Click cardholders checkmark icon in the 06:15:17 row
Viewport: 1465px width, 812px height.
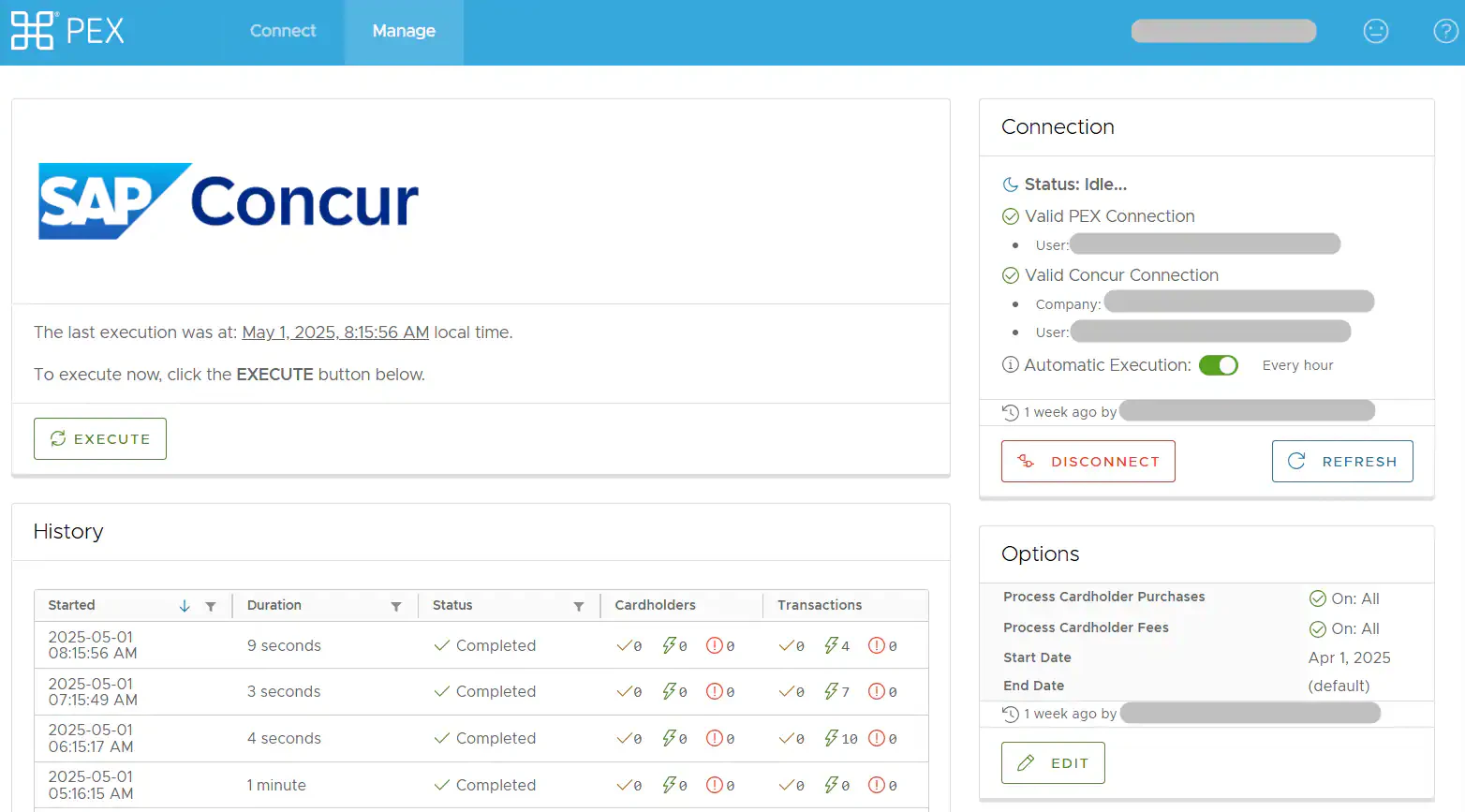(624, 738)
